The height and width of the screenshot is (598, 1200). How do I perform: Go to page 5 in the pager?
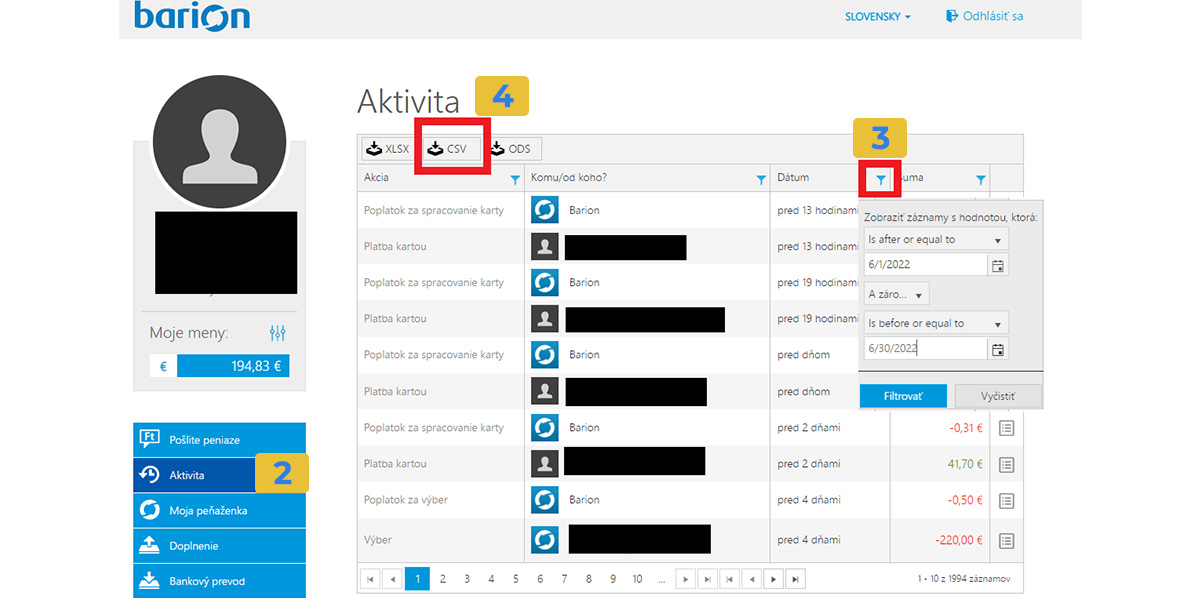click(516, 579)
